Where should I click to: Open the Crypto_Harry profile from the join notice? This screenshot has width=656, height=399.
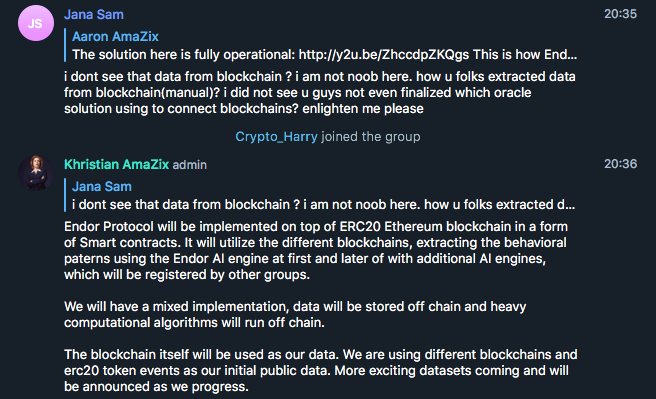276,137
